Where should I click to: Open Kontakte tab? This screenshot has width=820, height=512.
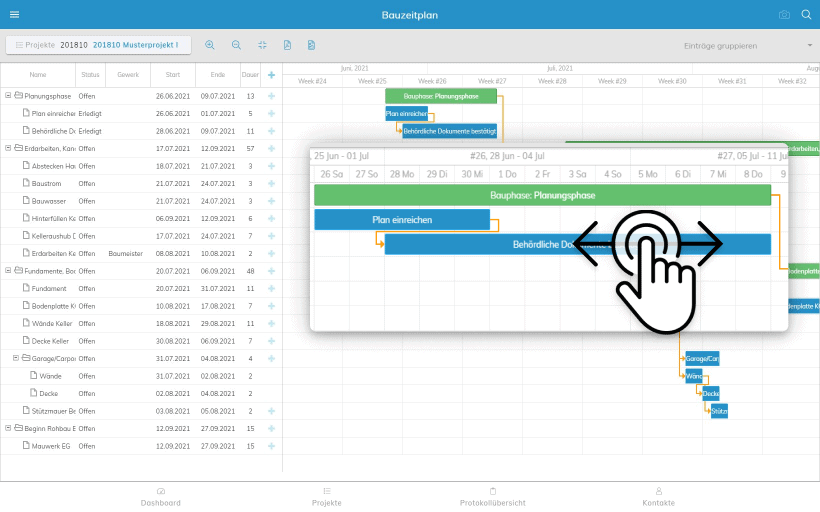click(x=658, y=497)
